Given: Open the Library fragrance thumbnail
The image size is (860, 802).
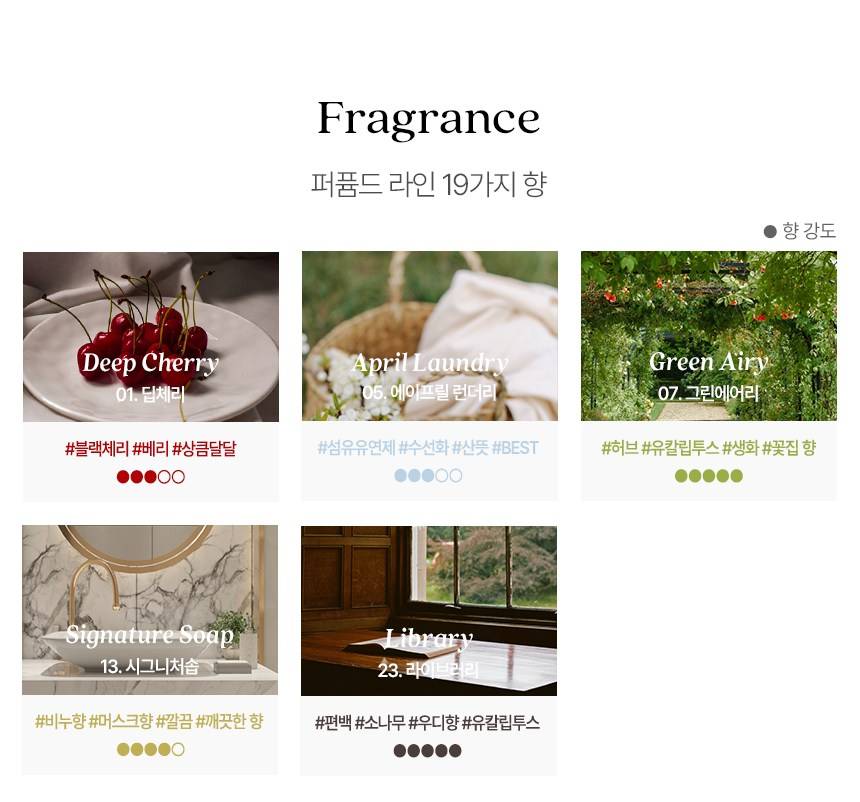Looking at the screenshot, I should (429, 611).
